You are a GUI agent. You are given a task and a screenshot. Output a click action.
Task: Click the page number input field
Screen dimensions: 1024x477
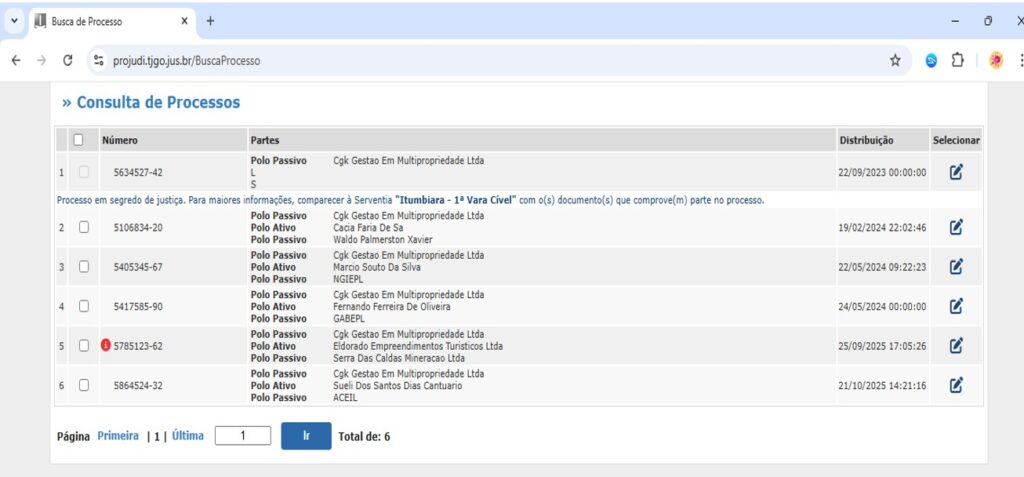[243, 436]
